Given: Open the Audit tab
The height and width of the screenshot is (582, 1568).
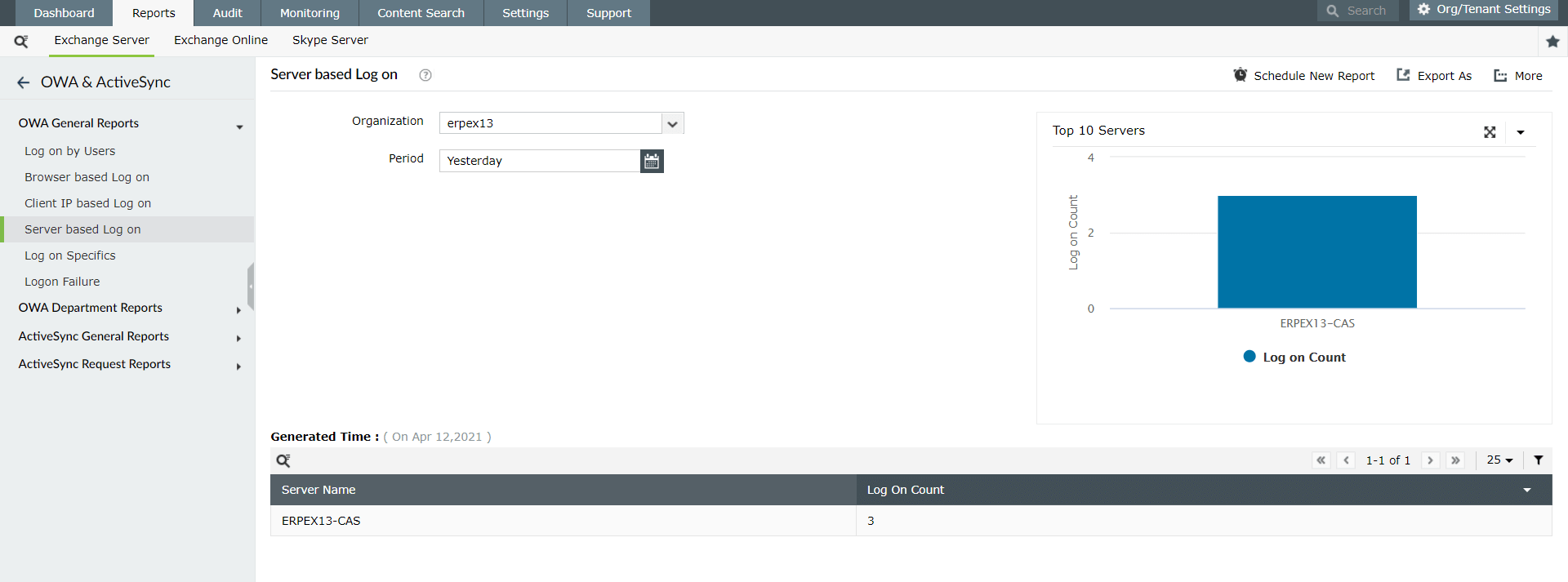Looking at the screenshot, I should (227, 13).
